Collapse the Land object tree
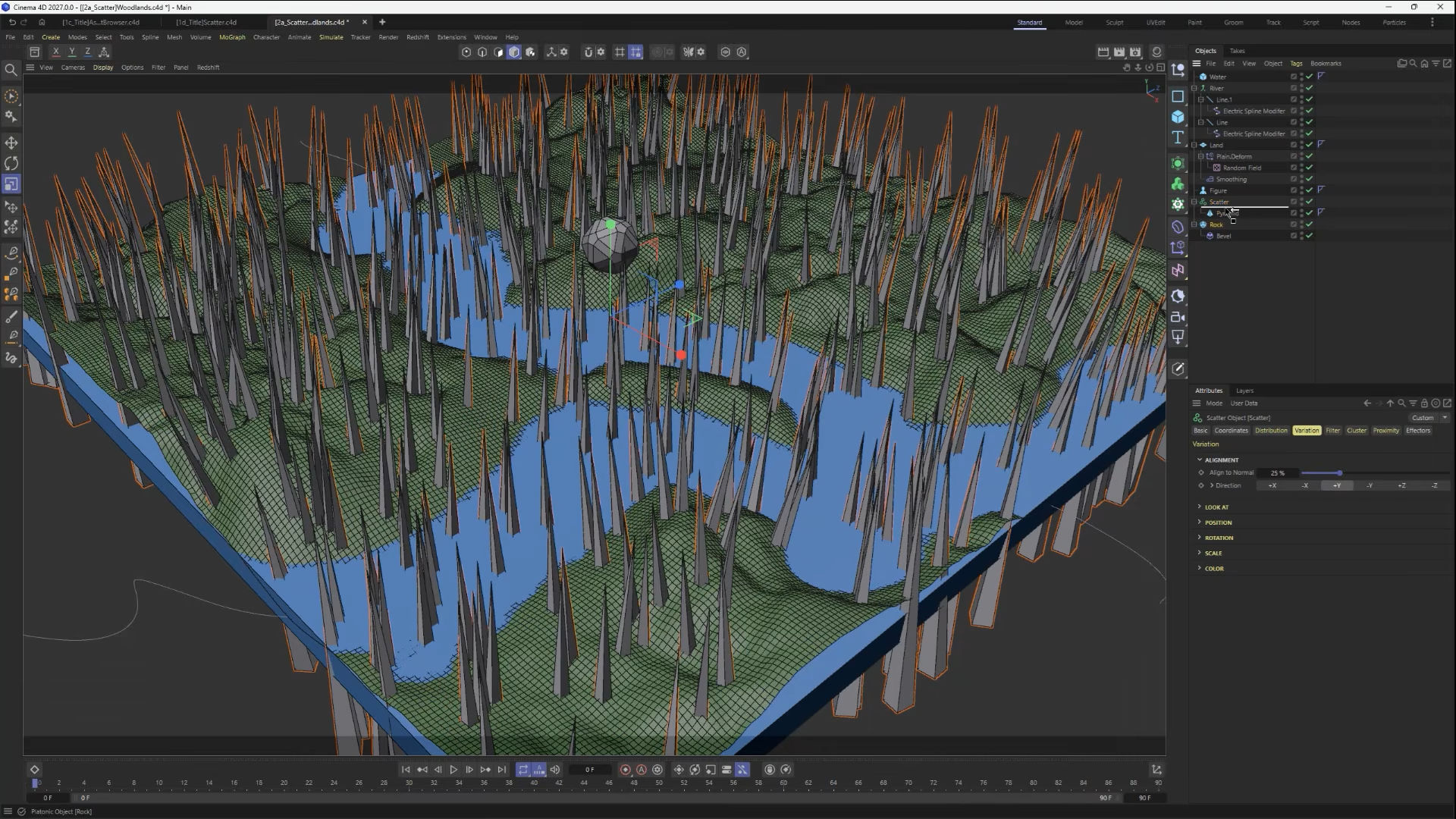Viewport: 1456px width, 819px height. click(x=1194, y=145)
